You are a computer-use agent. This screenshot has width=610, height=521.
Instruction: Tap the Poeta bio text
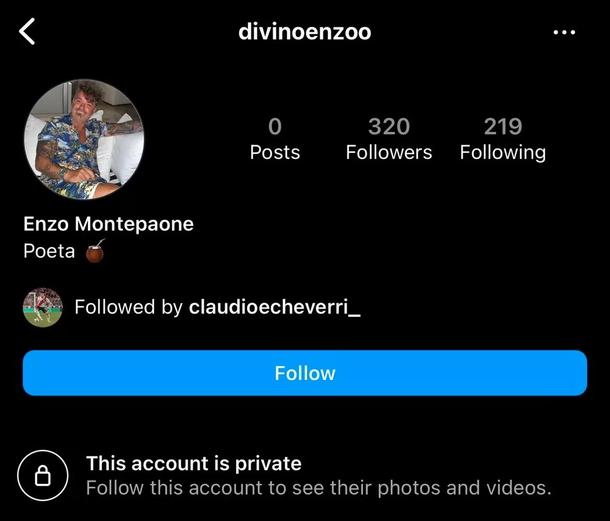tap(49, 251)
